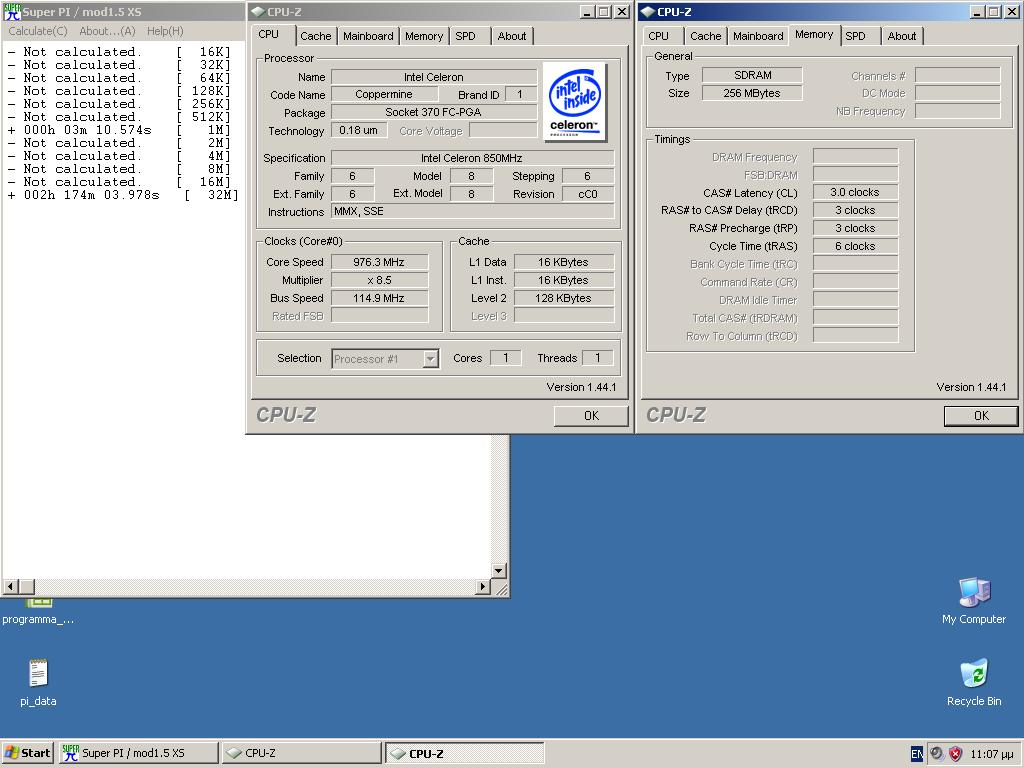
Task: Click the left CPU-Z window title icon
Action: [x=258, y=12]
